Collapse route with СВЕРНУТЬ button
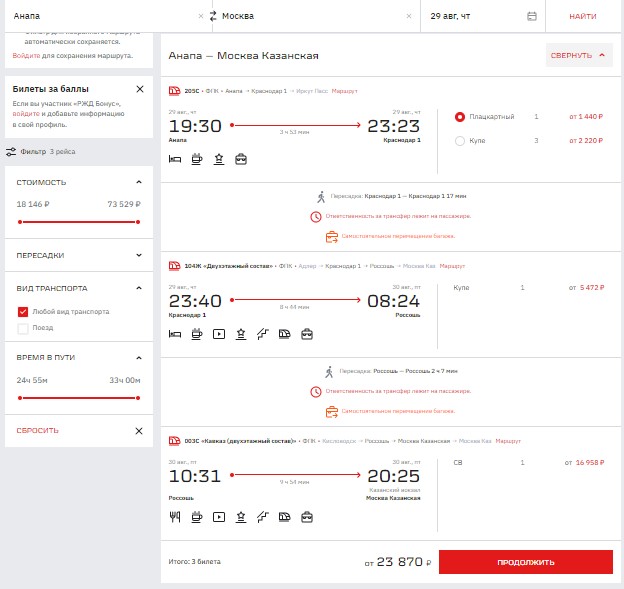This screenshot has width=624, height=589. point(579,55)
